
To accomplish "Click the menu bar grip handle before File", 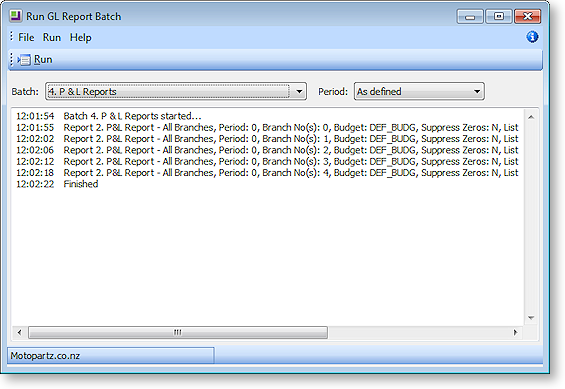I will click(12, 36).
